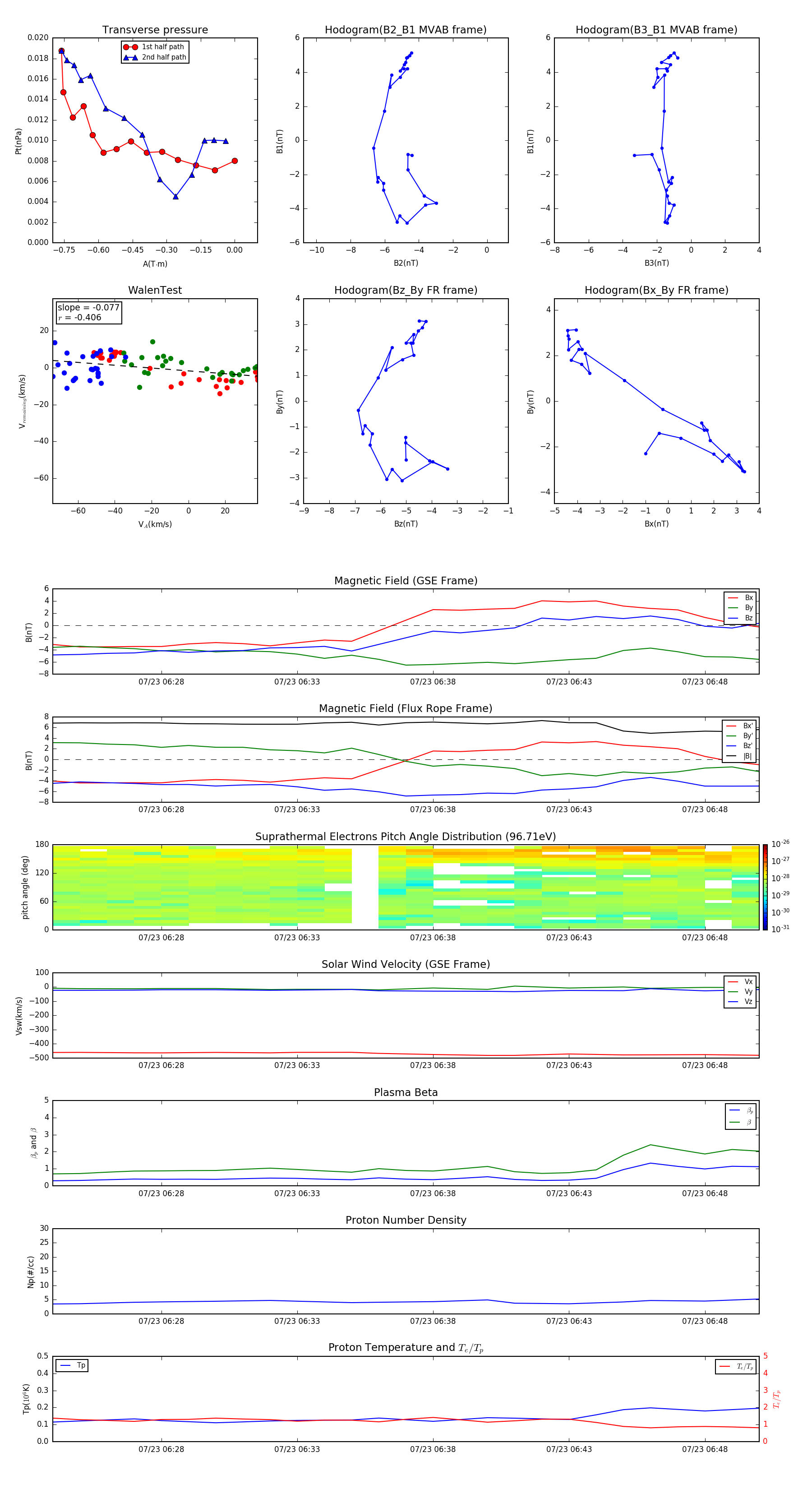The height and width of the screenshot is (1489, 812).
Task: Click the 10^-31 colorbar tick label
Action: tap(780, 929)
